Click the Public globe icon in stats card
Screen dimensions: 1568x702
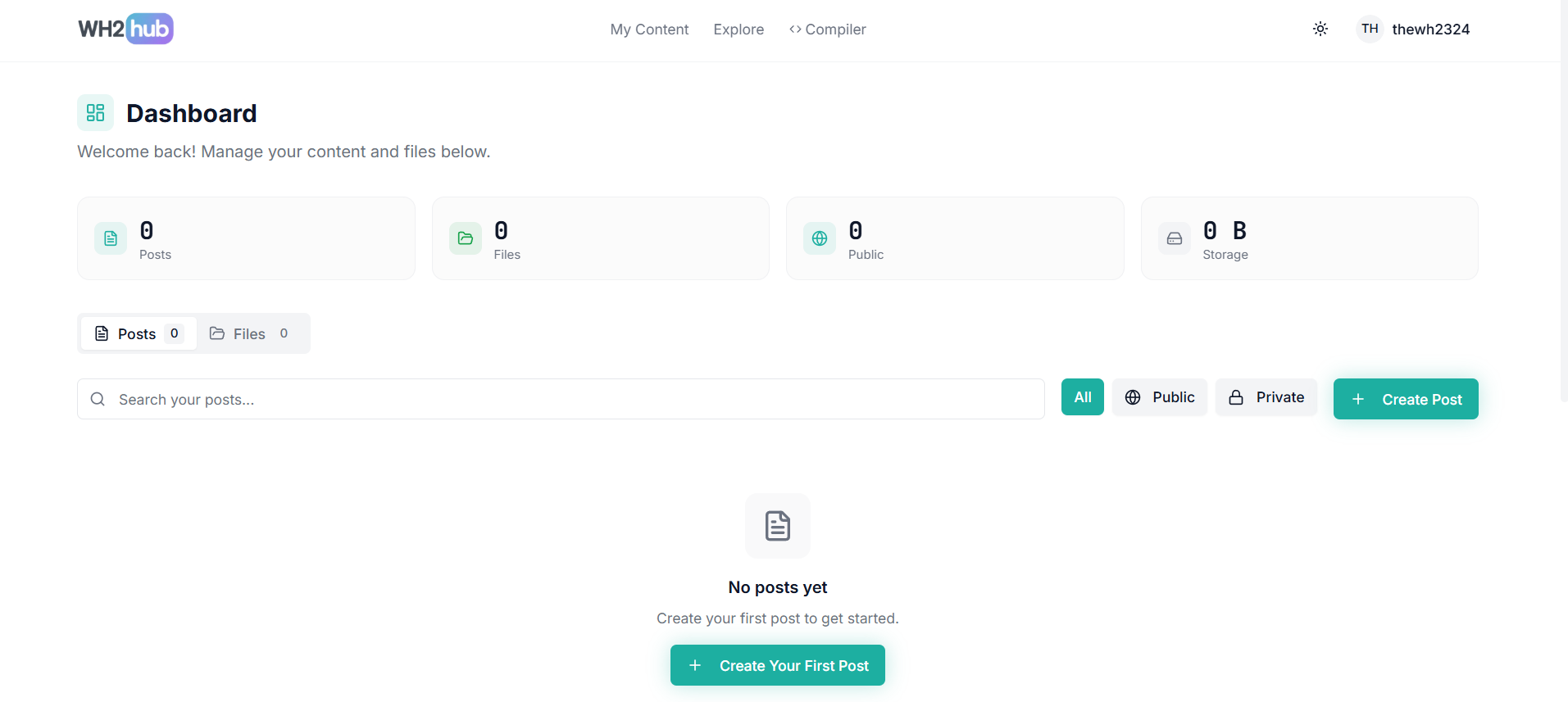(x=820, y=238)
